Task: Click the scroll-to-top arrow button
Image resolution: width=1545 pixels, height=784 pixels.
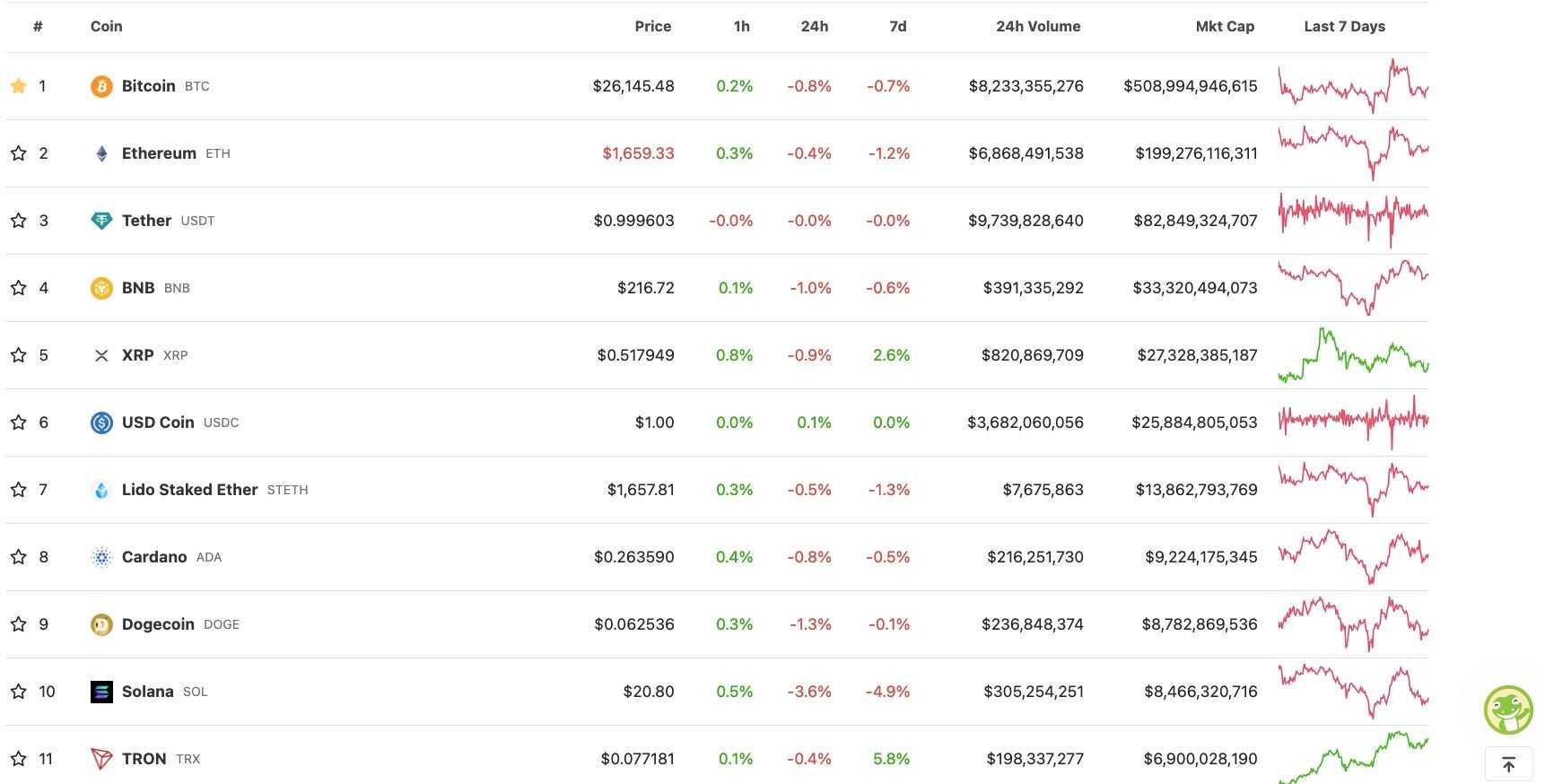Action: pyautogui.click(x=1508, y=763)
